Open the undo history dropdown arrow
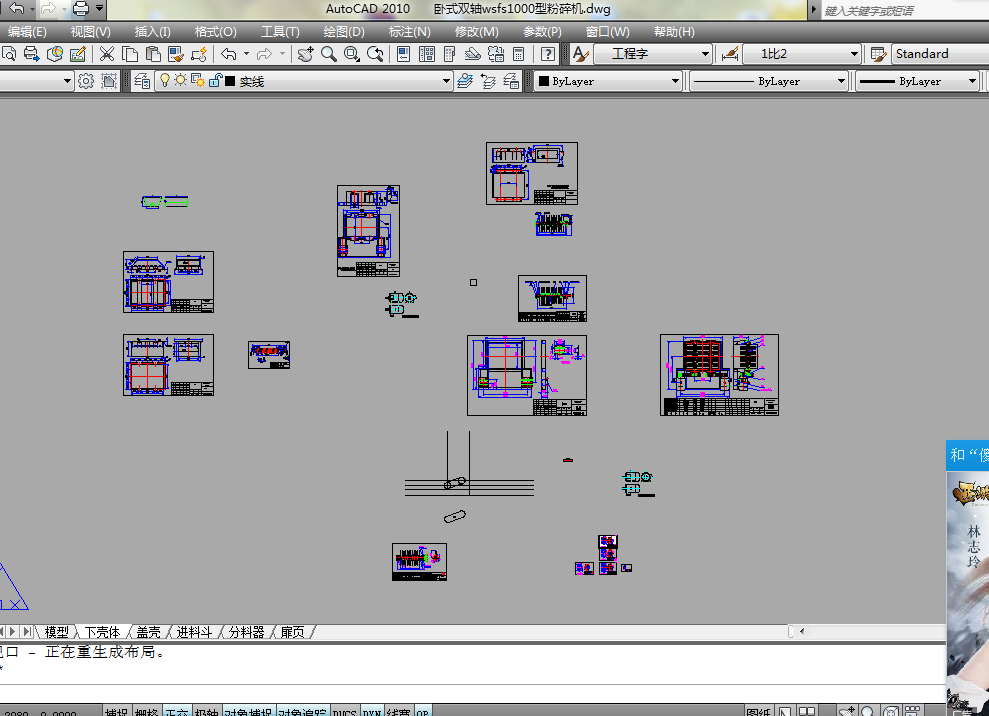The height and width of the screenshot is (716, 989). point(246,54)
